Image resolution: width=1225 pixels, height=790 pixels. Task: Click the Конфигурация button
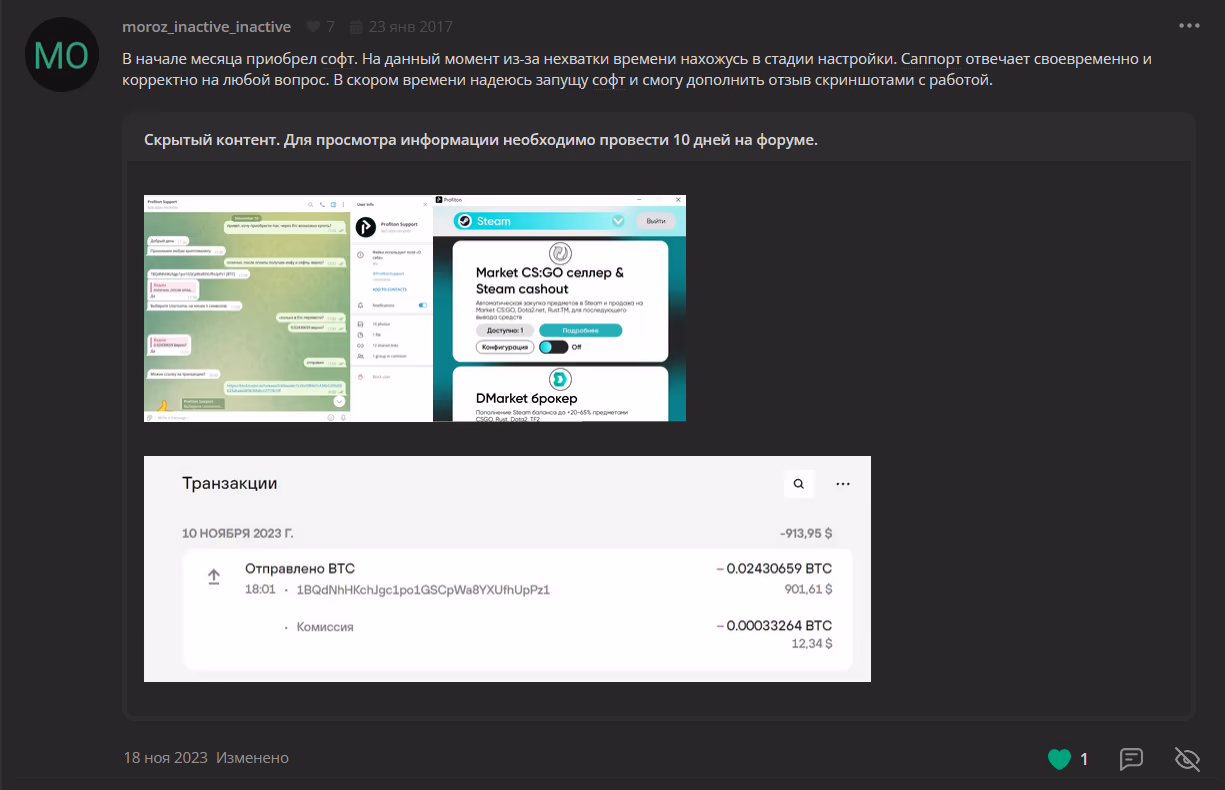coord(504,347)
